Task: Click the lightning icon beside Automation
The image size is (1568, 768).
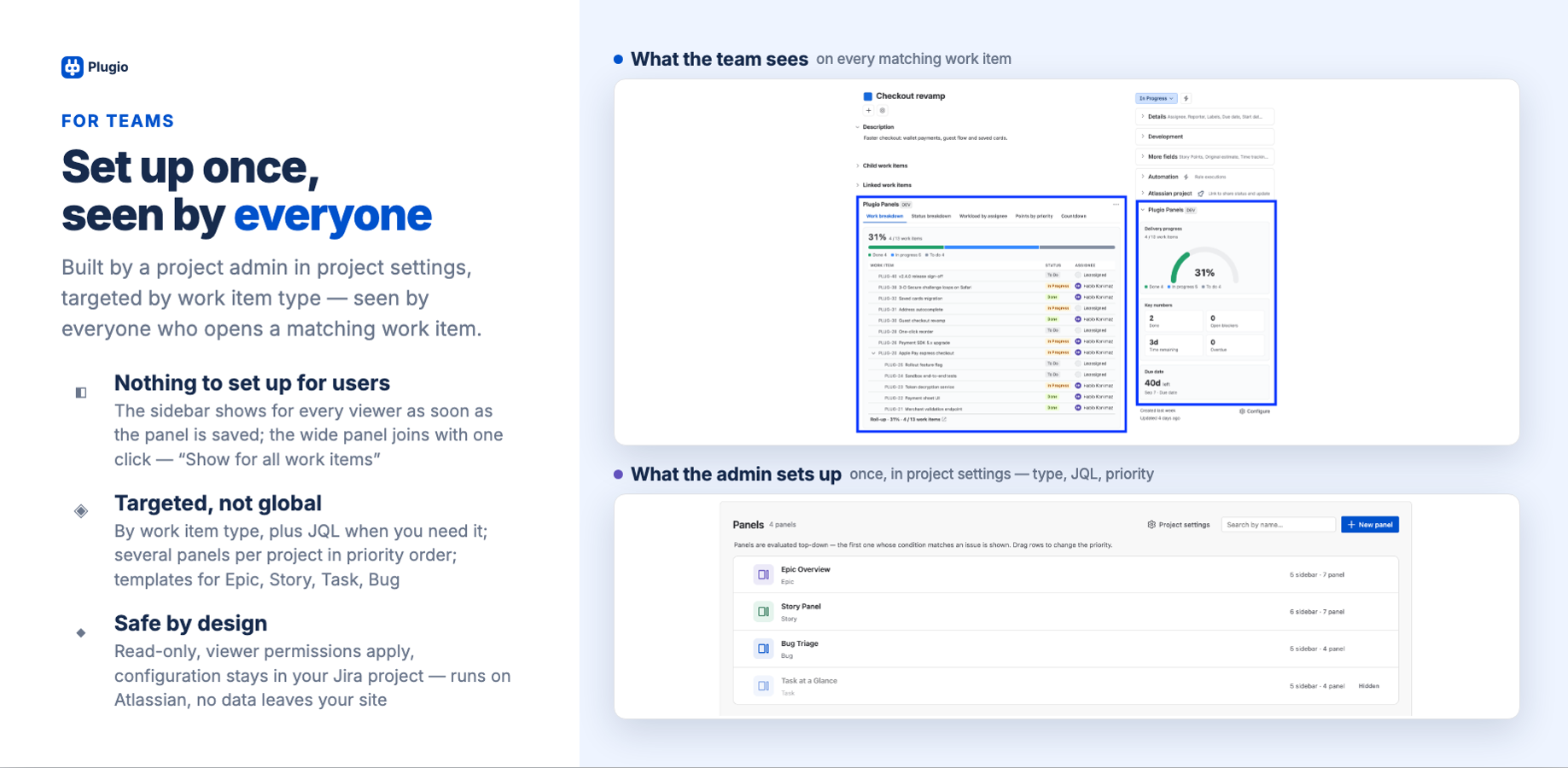Action: coord(1186,177)
